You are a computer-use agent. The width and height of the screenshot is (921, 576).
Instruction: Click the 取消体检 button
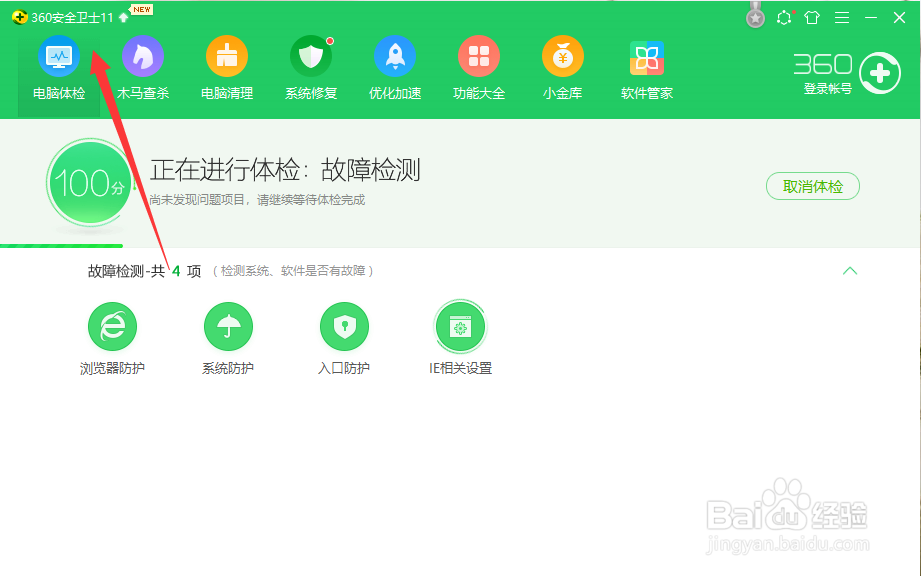pyautogui.click(x=813, y=186)
